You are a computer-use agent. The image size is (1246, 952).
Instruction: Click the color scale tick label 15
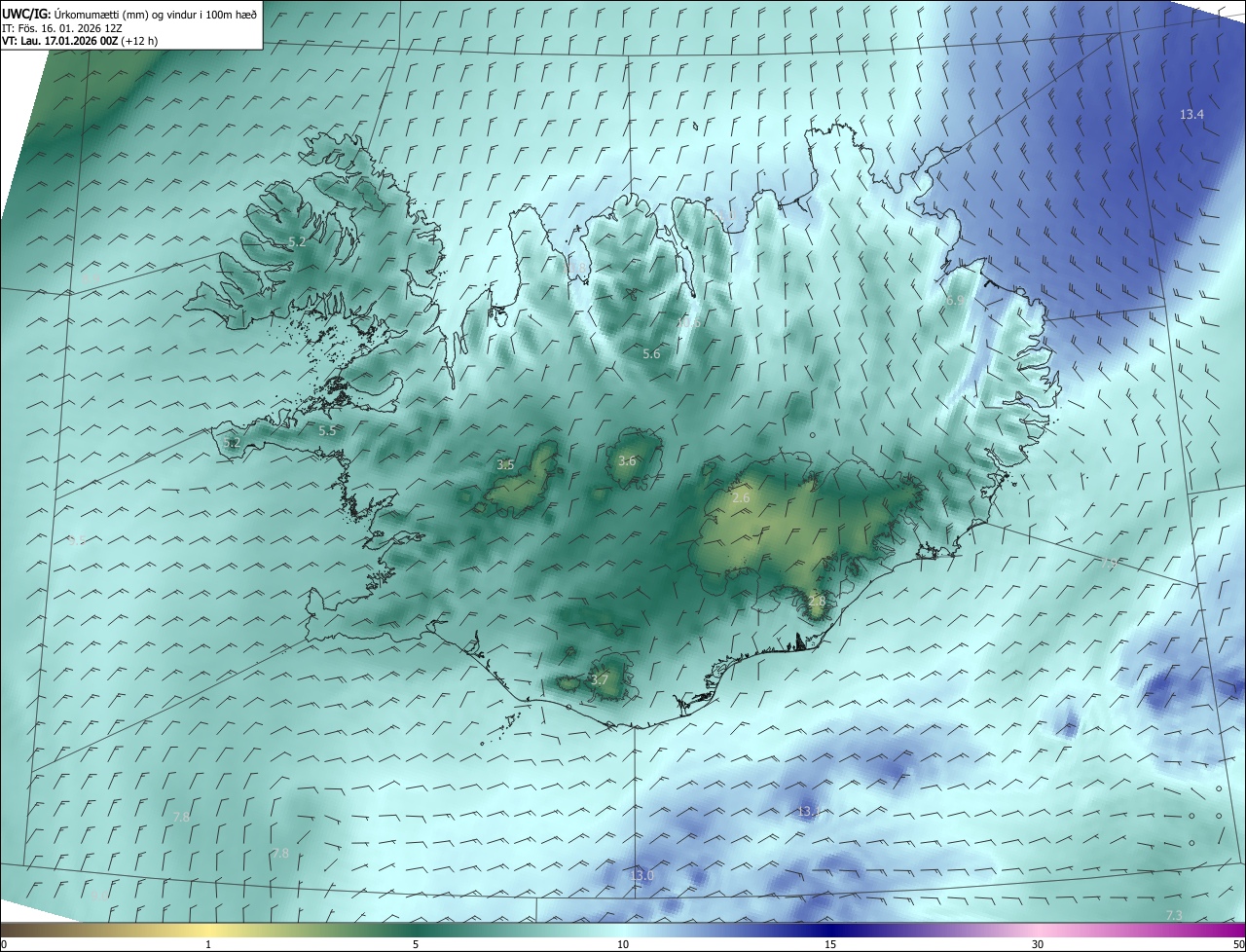click(x=830, y=944)
